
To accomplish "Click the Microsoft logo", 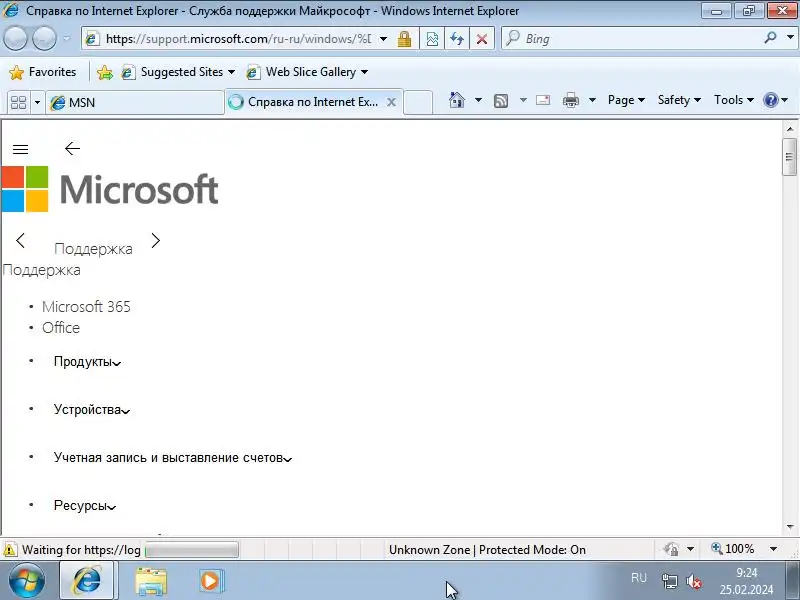I will point(110,189).
